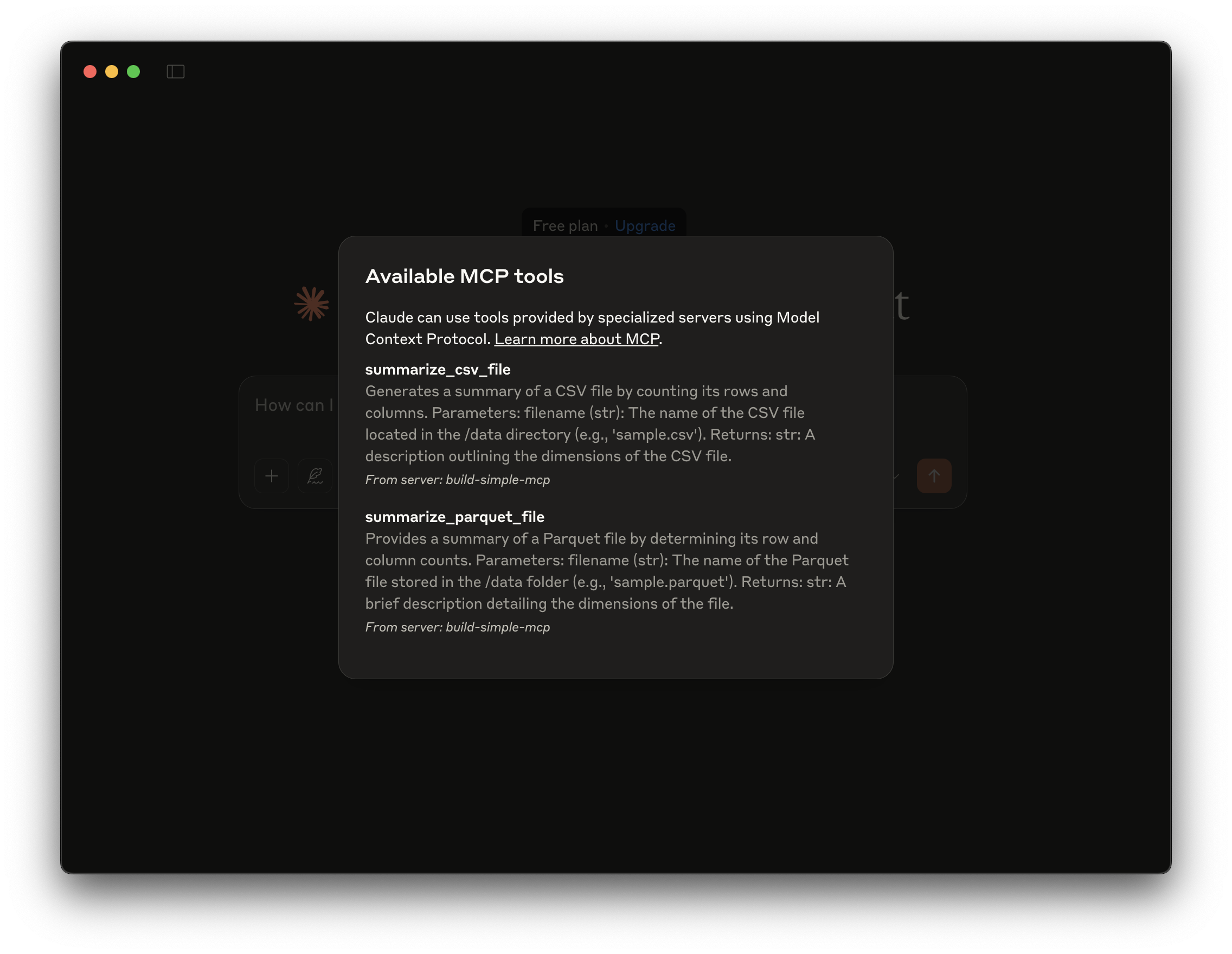Click server label under summarize_csv_file

[x=458, y=480]
